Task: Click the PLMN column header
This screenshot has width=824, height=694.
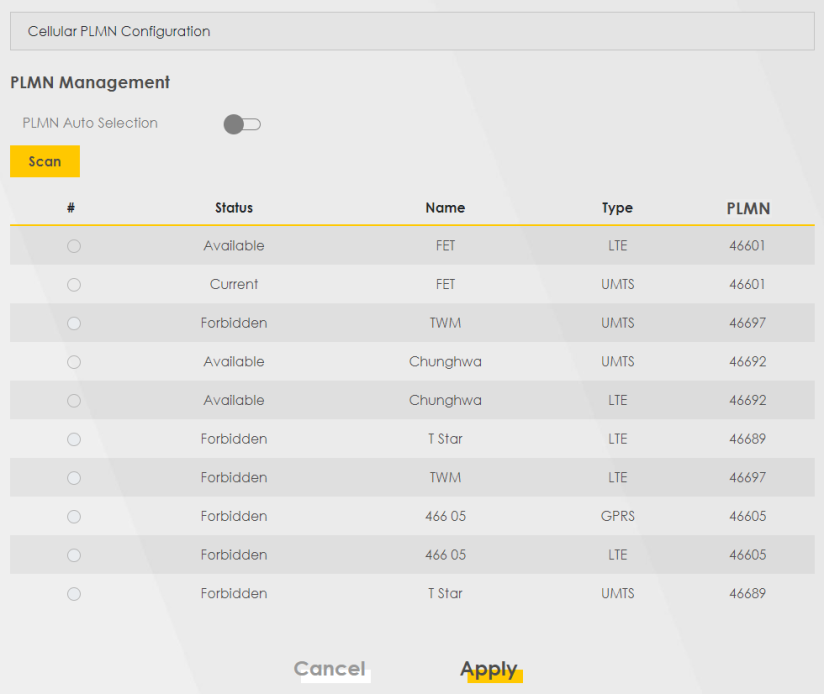Action: 748,208
